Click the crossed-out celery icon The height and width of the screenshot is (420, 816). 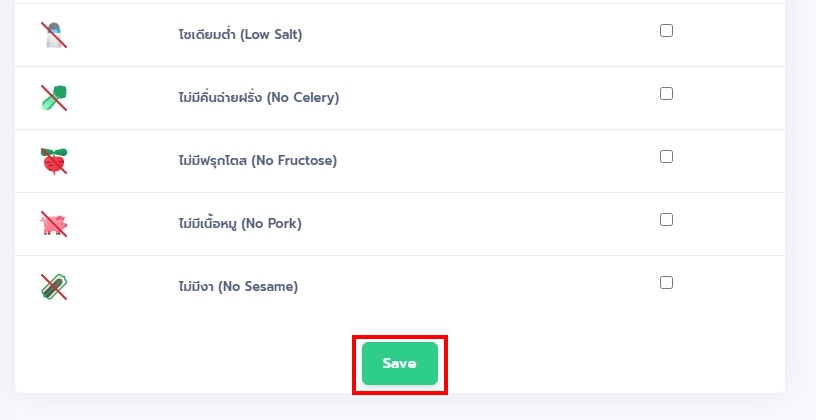(54, 98)
